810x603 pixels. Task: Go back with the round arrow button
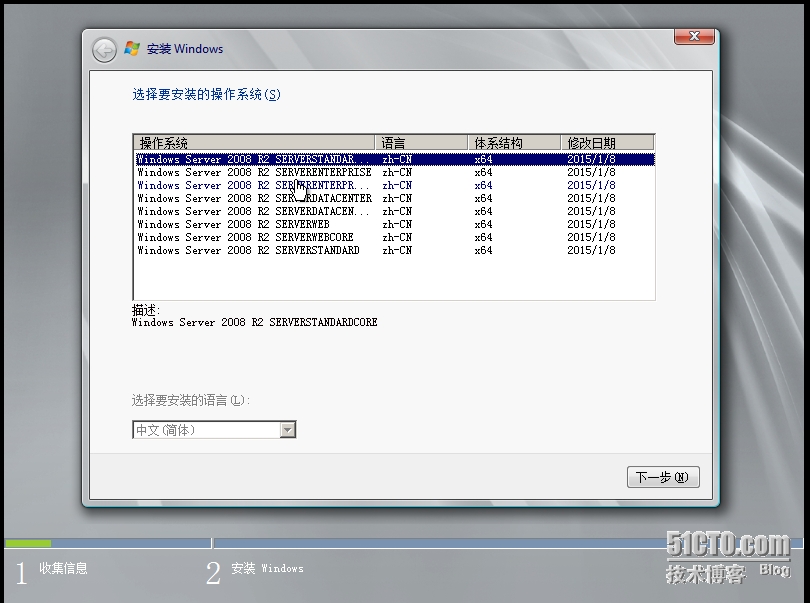(x=104, y=50)
